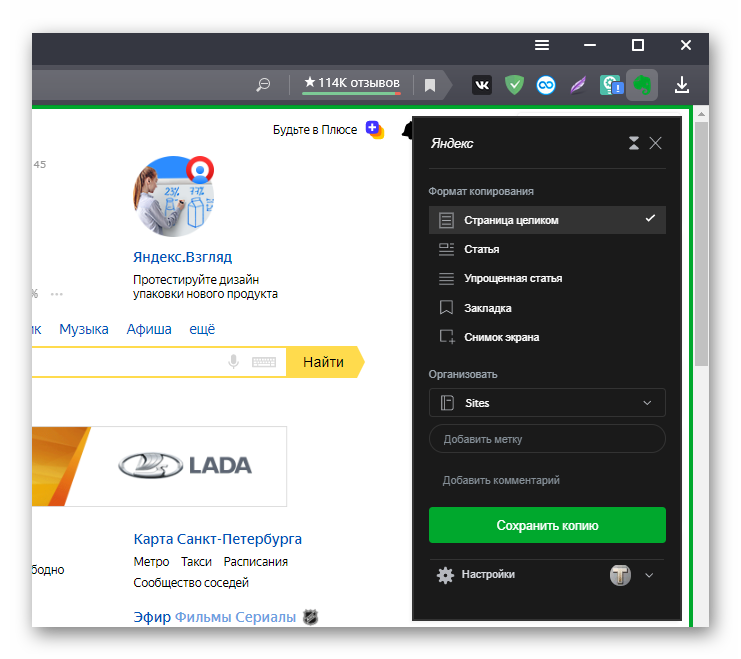Screen dimensions: 741x659
Task: Open the Evernote Web Clipper extension icon
Action: click(x=641, y=85)
